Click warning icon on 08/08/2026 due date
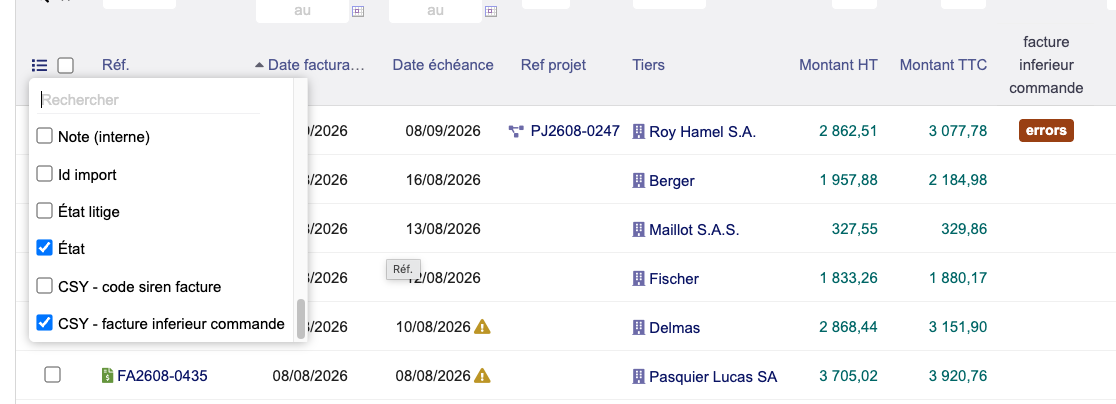The image size is (1116, 404). pos(483,376)
